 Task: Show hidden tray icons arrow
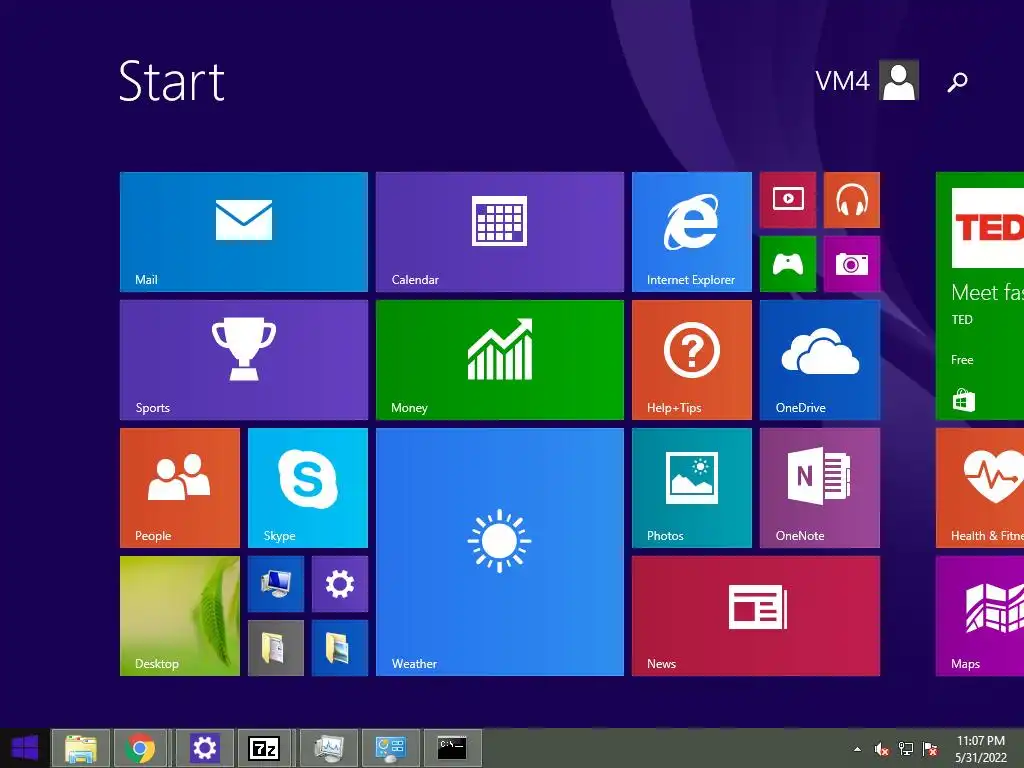857,749
